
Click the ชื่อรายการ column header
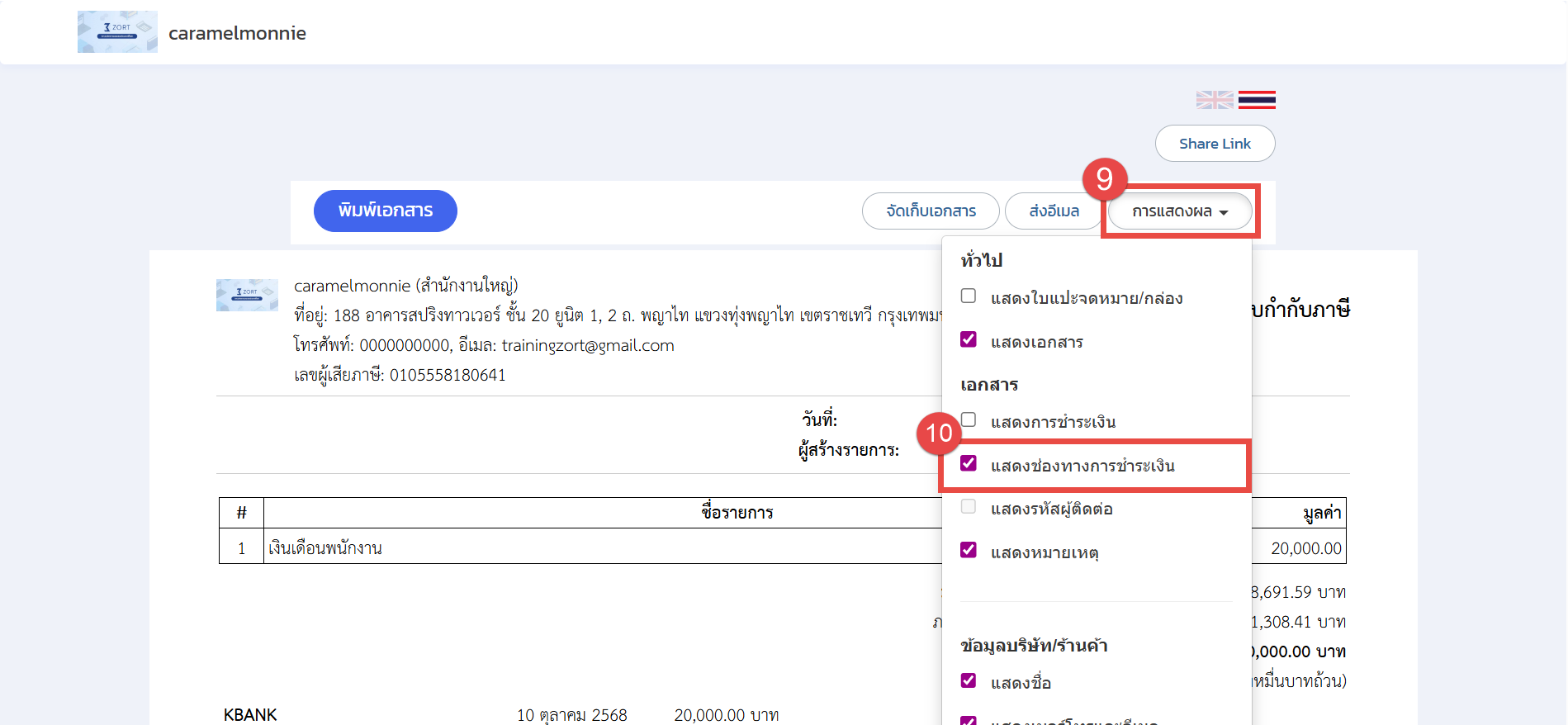pyautogui.click(x=737, y=513)
